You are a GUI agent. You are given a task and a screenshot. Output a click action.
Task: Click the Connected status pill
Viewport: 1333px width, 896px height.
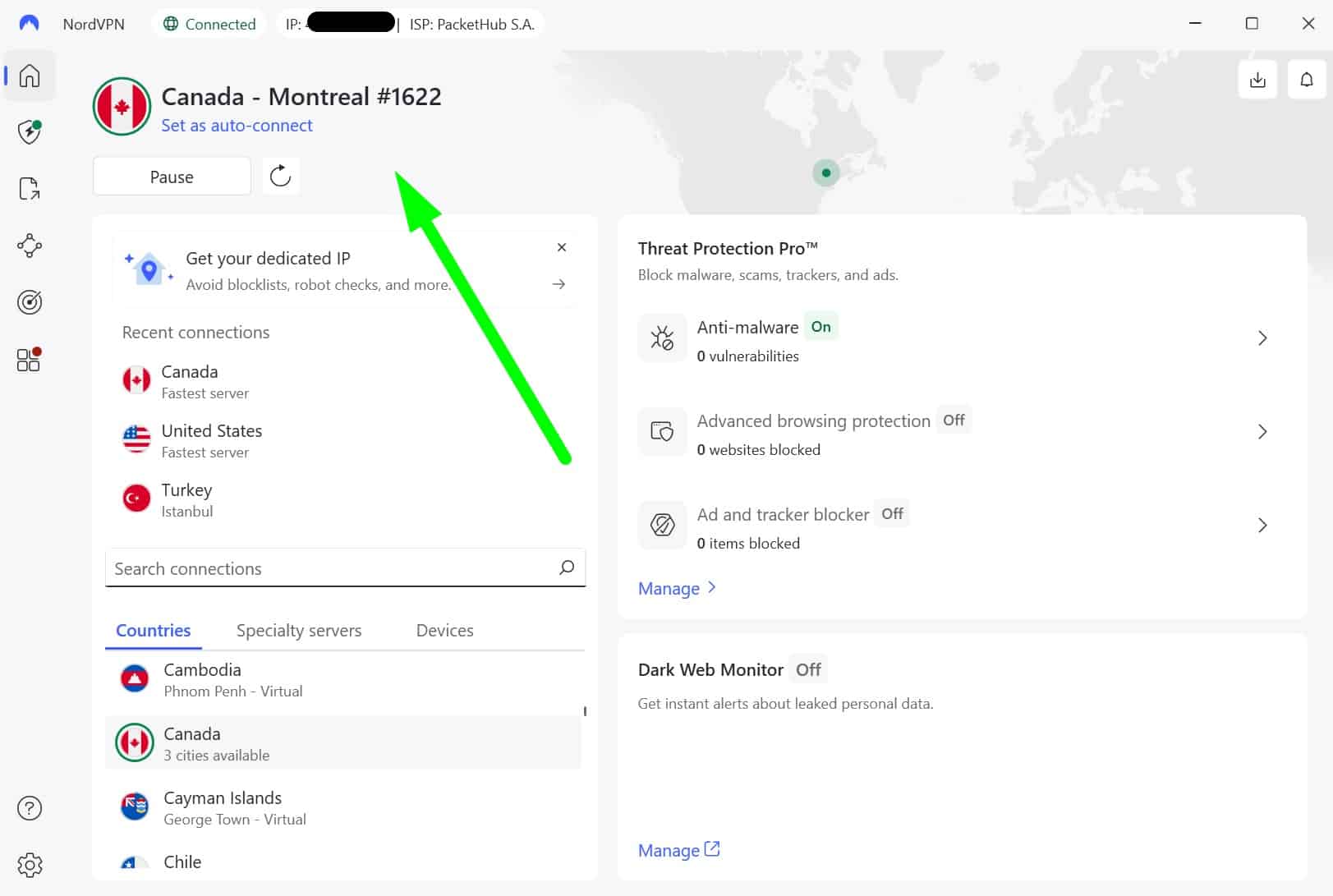209,24
